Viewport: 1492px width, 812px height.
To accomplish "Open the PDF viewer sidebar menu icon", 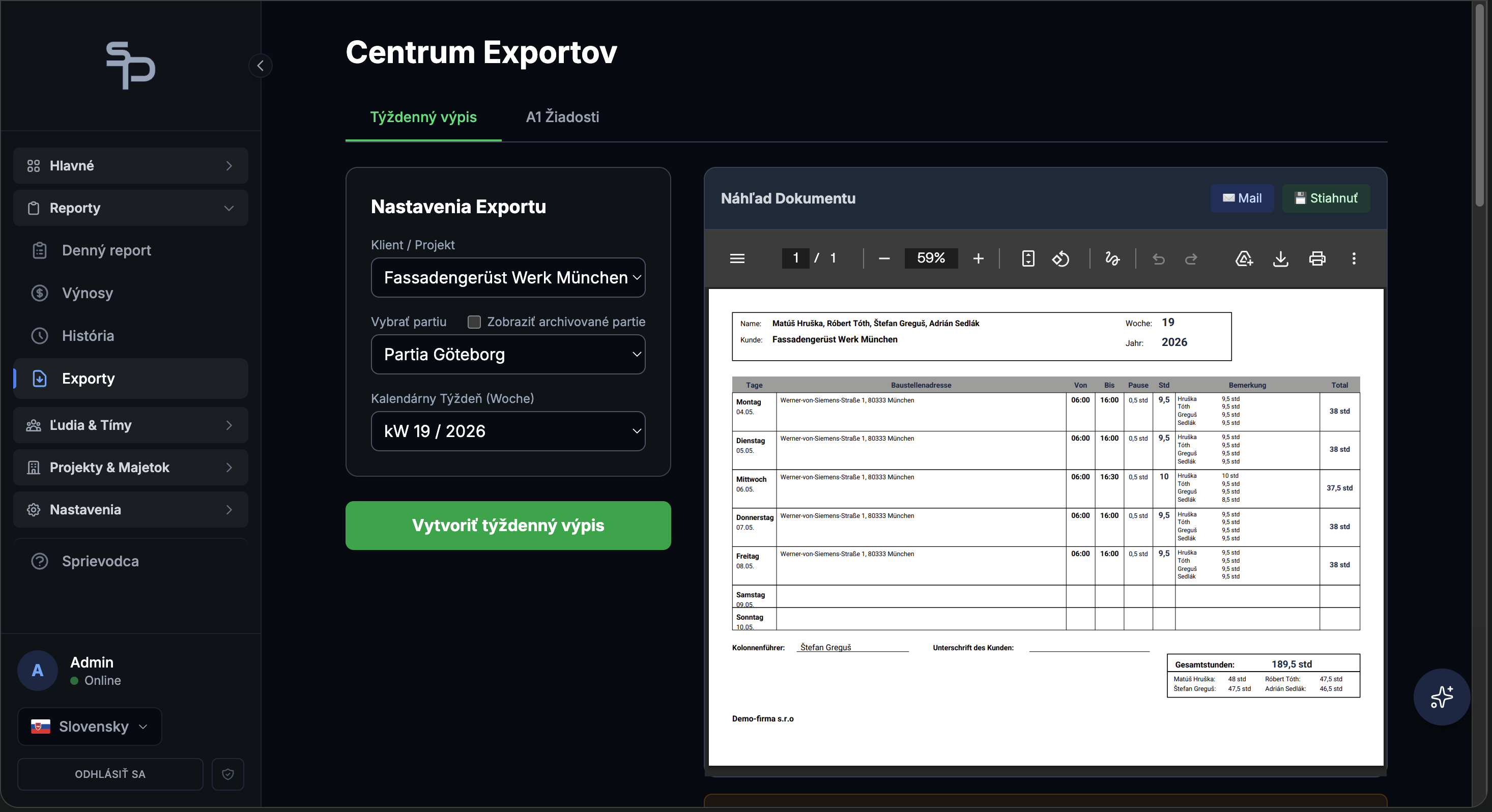I will 737,258.
